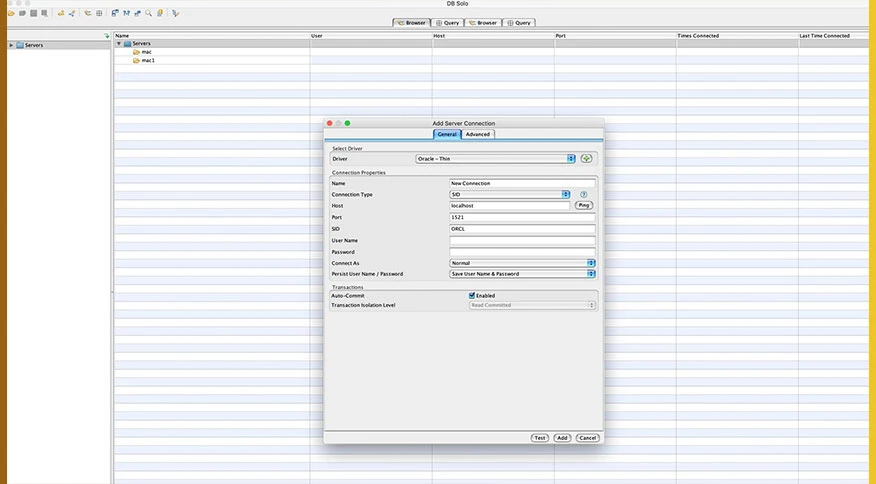Switch to the Advanced tab in dialog

478,134
